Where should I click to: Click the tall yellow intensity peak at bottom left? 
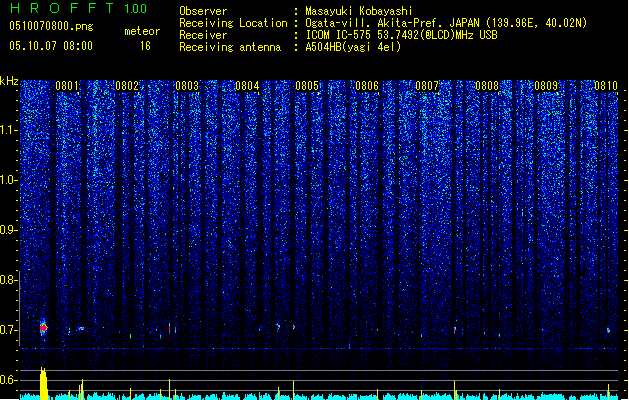point(43,384)
